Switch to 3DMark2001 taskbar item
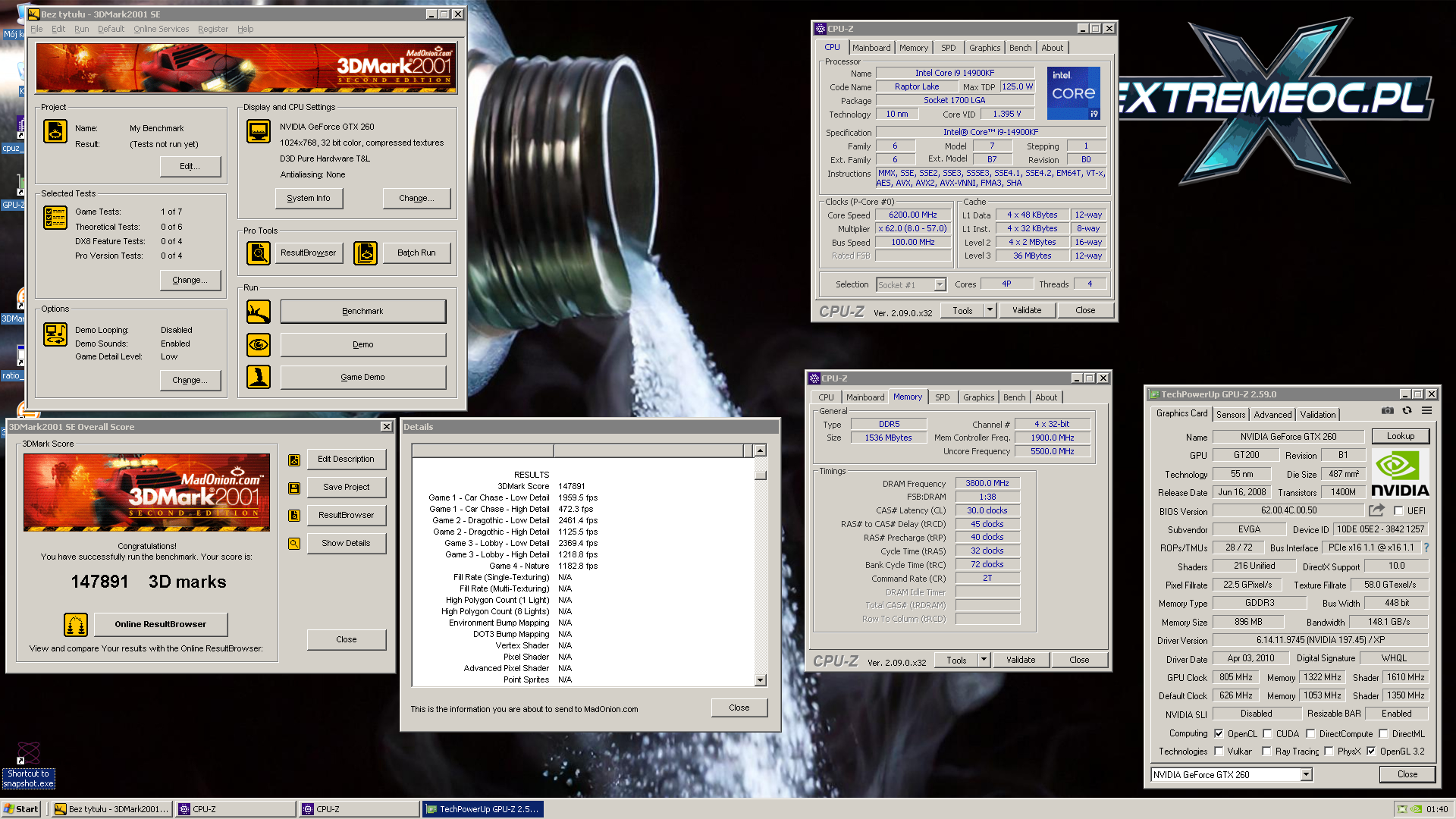The image size is (1456, 819). coord(112,809)
